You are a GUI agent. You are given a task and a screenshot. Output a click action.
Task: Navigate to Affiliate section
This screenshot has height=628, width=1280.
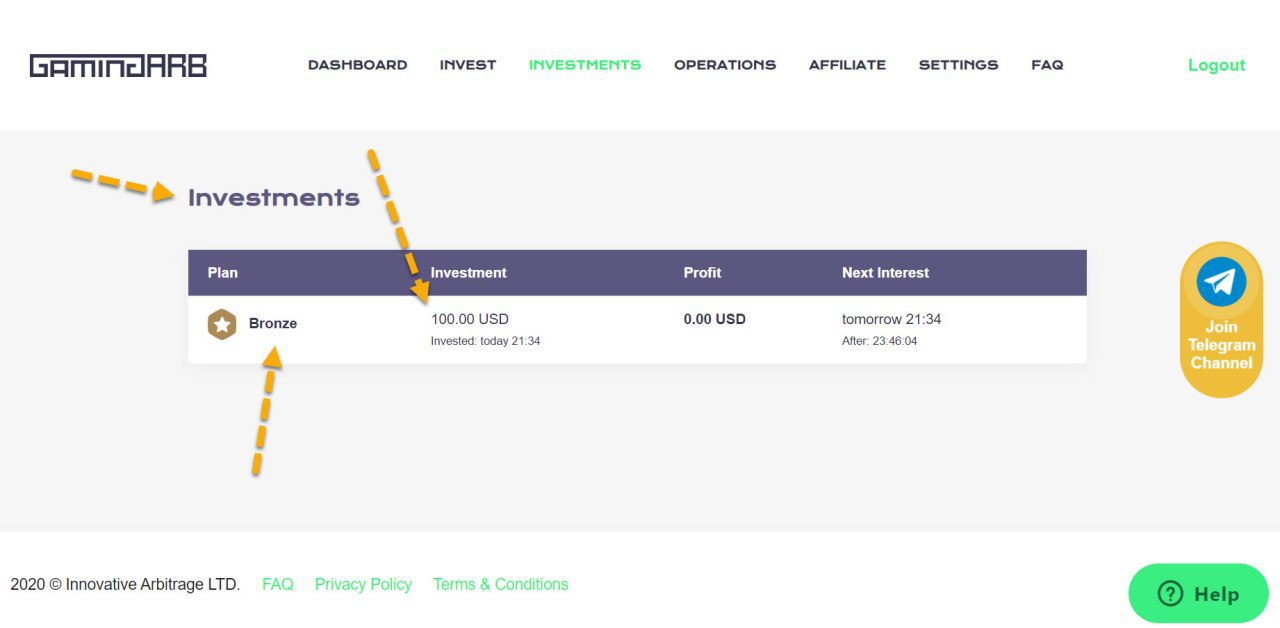[847, 65]
